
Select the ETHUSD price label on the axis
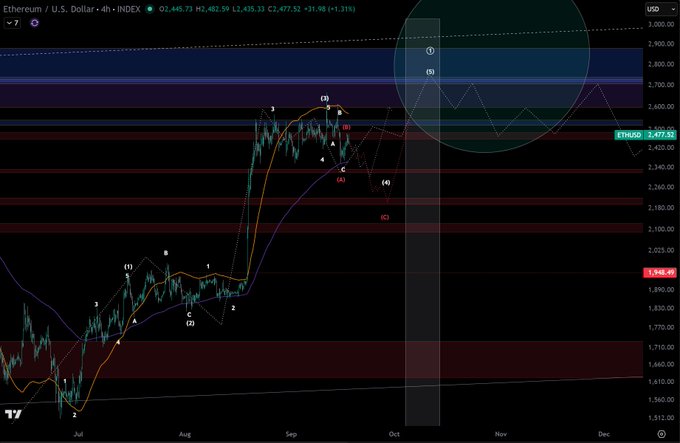(x=629, y=135)
